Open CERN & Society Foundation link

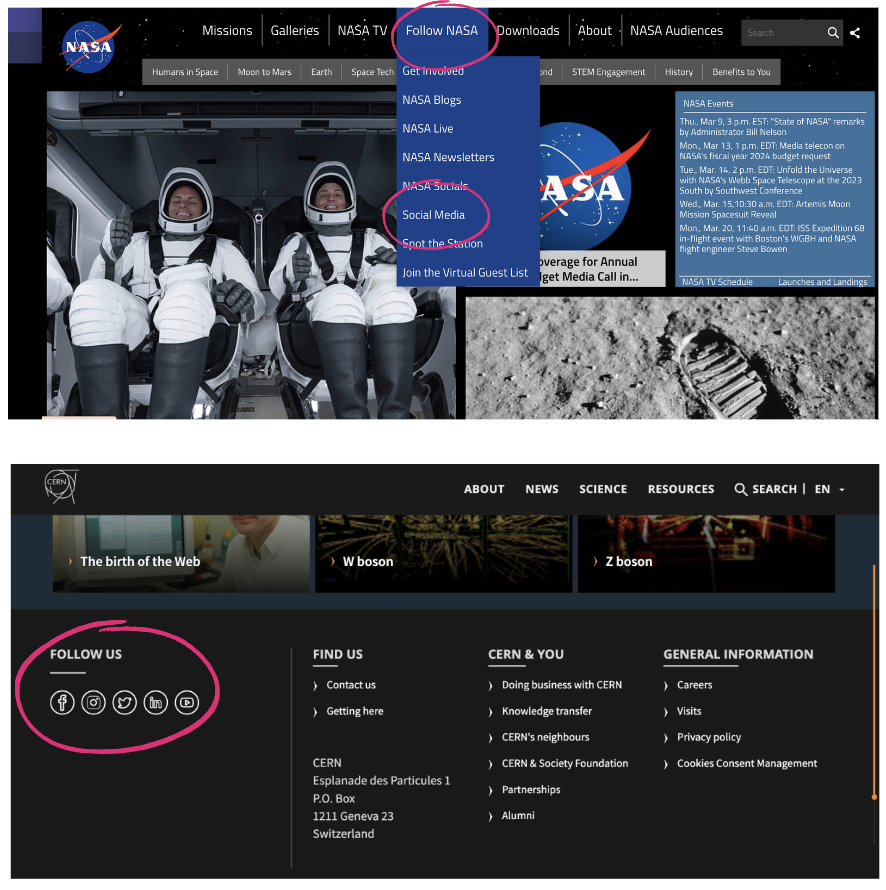click(x=565, y=763)
